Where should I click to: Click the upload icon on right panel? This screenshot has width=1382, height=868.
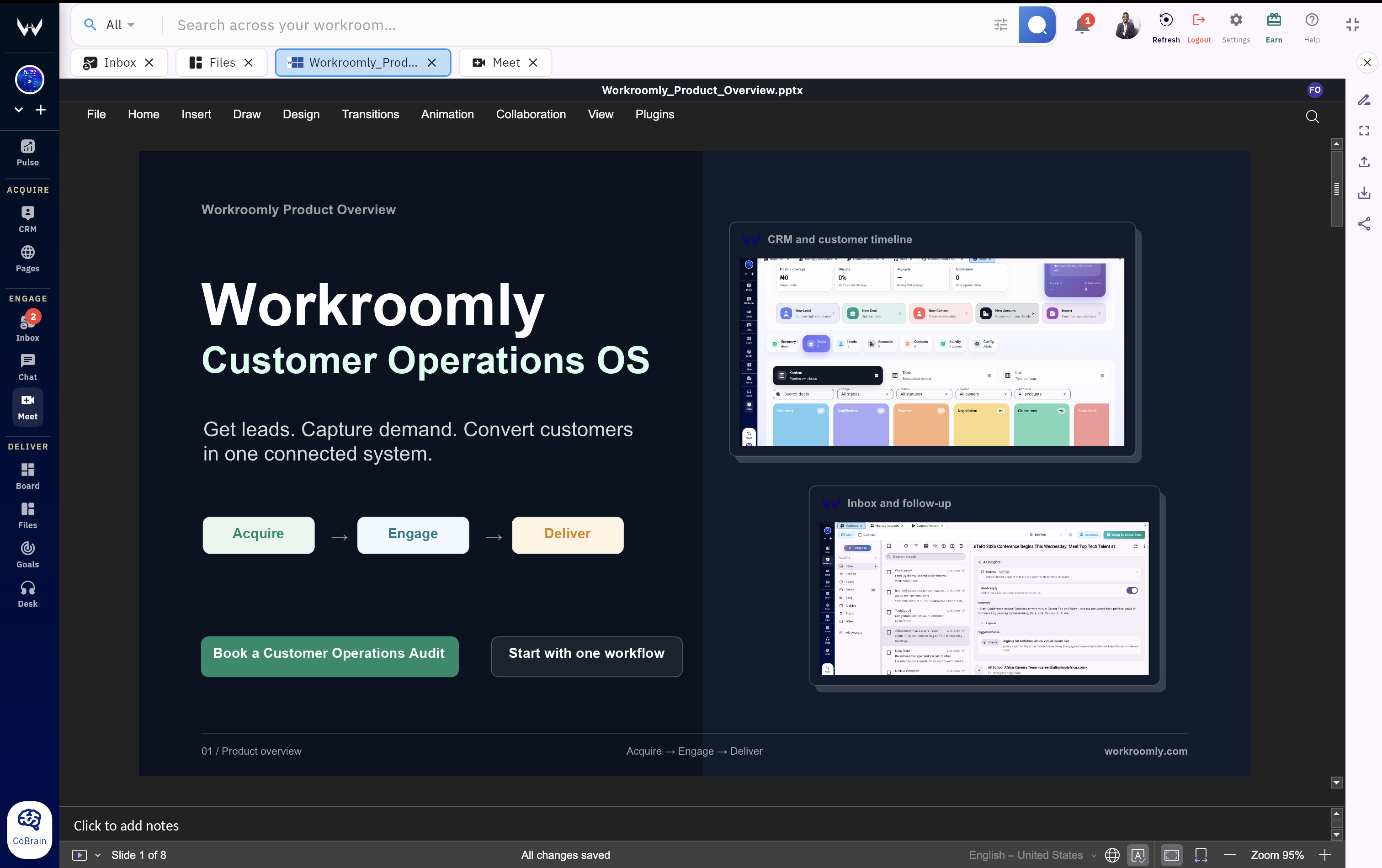pos(1364,162)
